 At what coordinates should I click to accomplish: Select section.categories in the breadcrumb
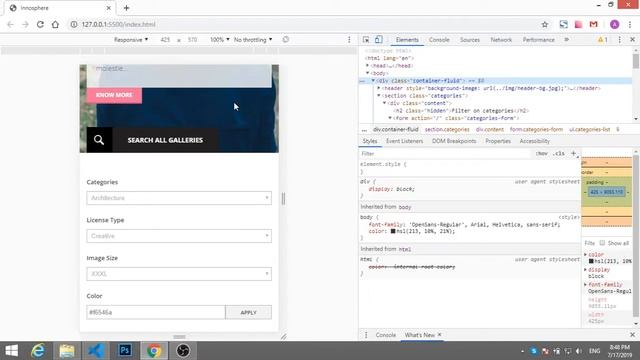(x=447, y=129)
